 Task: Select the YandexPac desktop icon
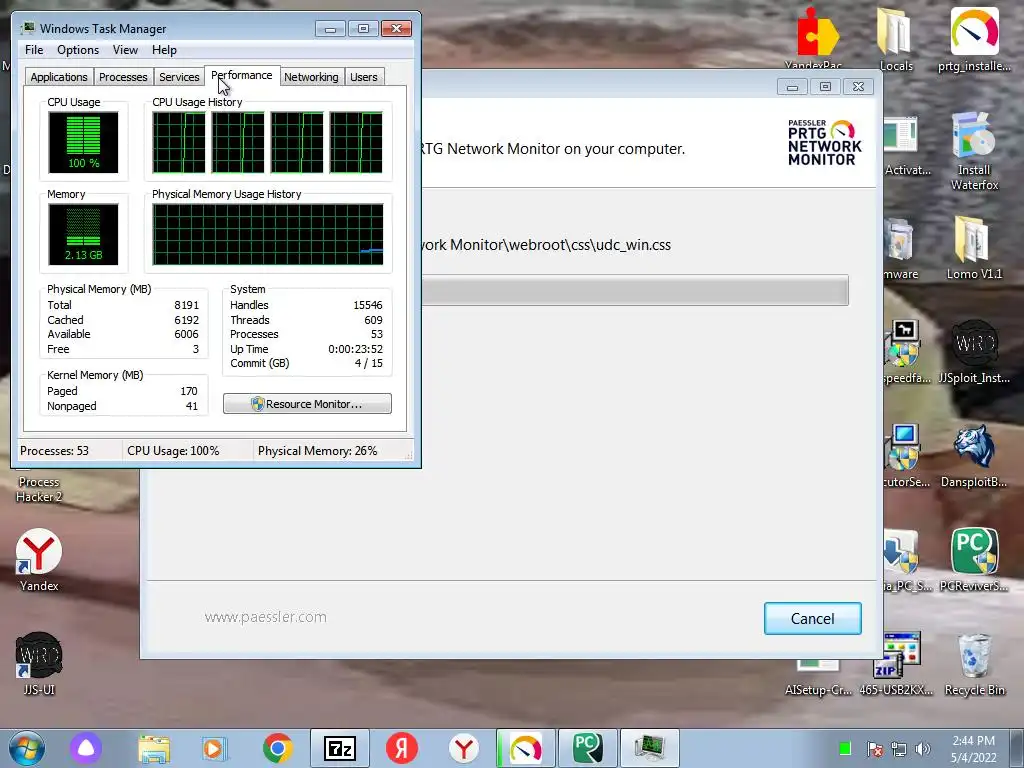[x=813, y=40]
